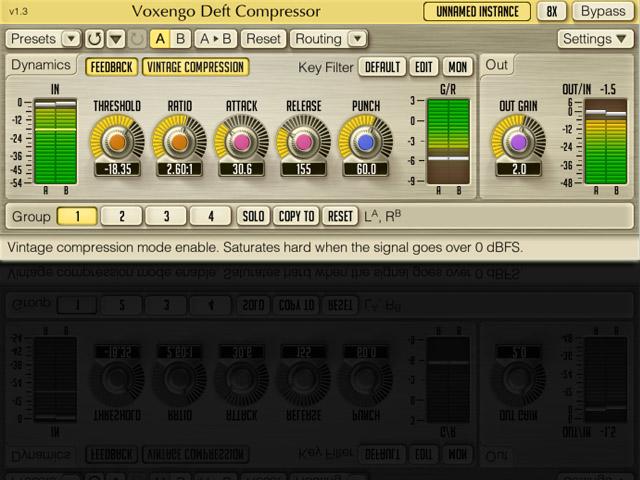Click the Threshold knob

click(x=117, y=142)
